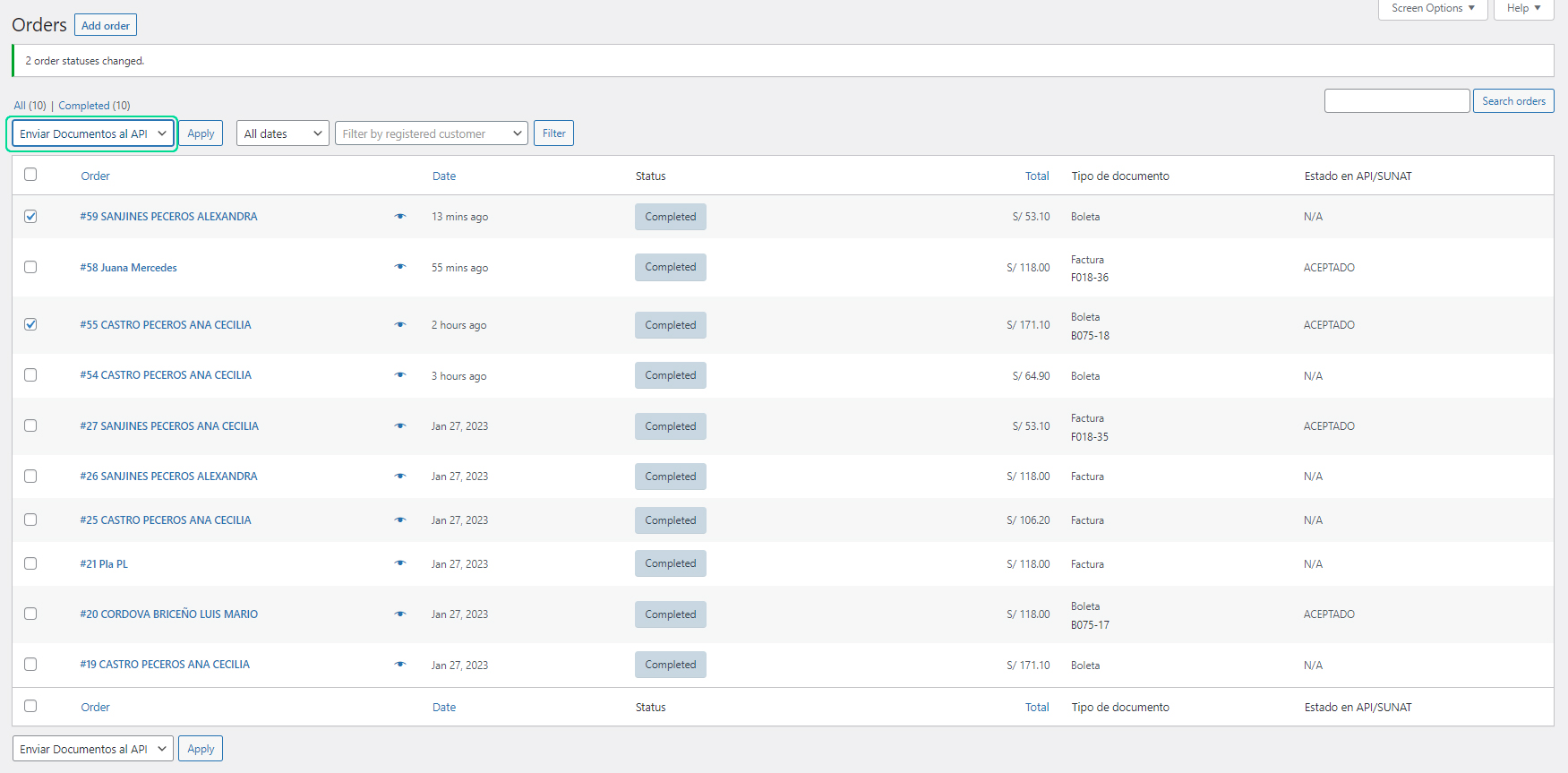Click the Add order button
This screenshot has height=773, width=1568.
(x=106, y=25)
